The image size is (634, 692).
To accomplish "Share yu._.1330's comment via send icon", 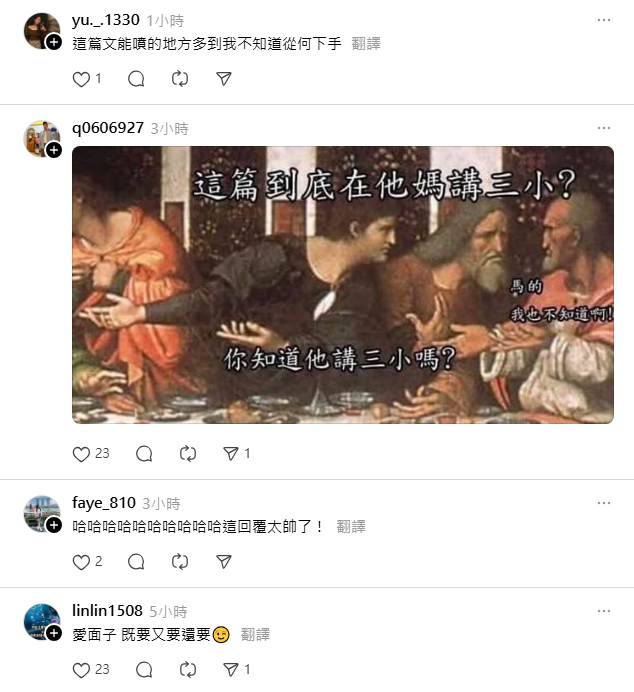I will [224, 79].
